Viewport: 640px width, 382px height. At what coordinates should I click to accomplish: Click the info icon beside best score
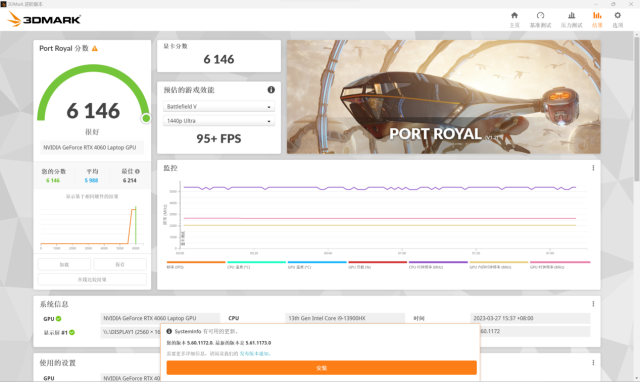pos(138,171)
